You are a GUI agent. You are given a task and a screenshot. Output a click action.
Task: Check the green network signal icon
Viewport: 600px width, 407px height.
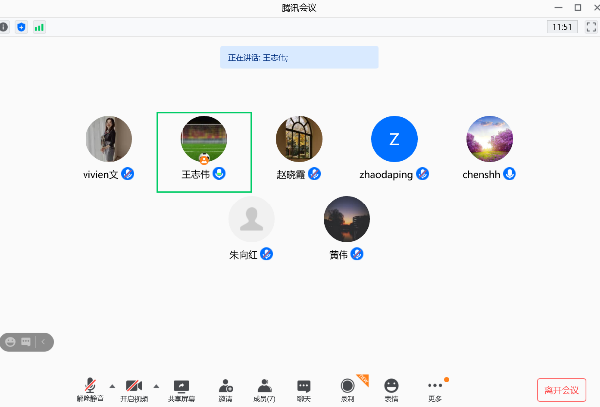coord(39,27)
